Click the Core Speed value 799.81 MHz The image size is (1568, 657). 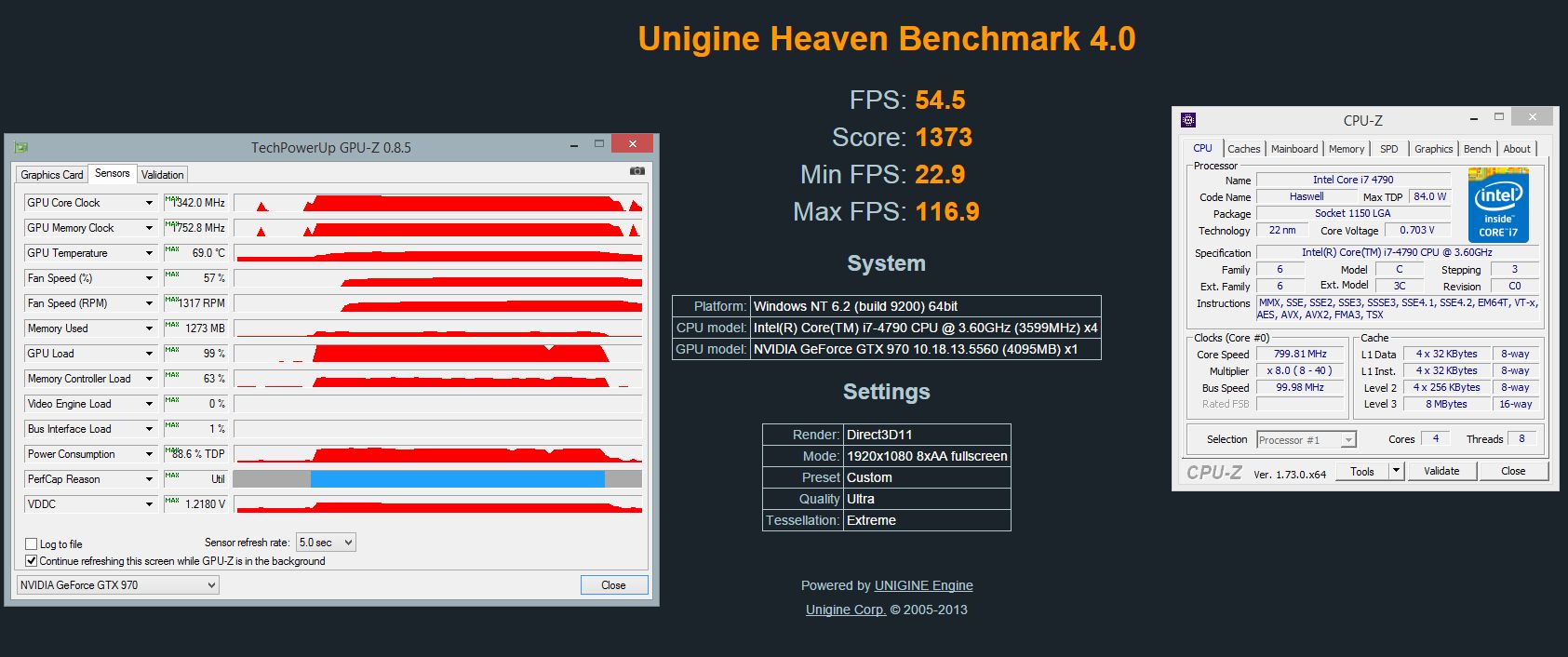pyautogui.click(x=1300, y=354)
